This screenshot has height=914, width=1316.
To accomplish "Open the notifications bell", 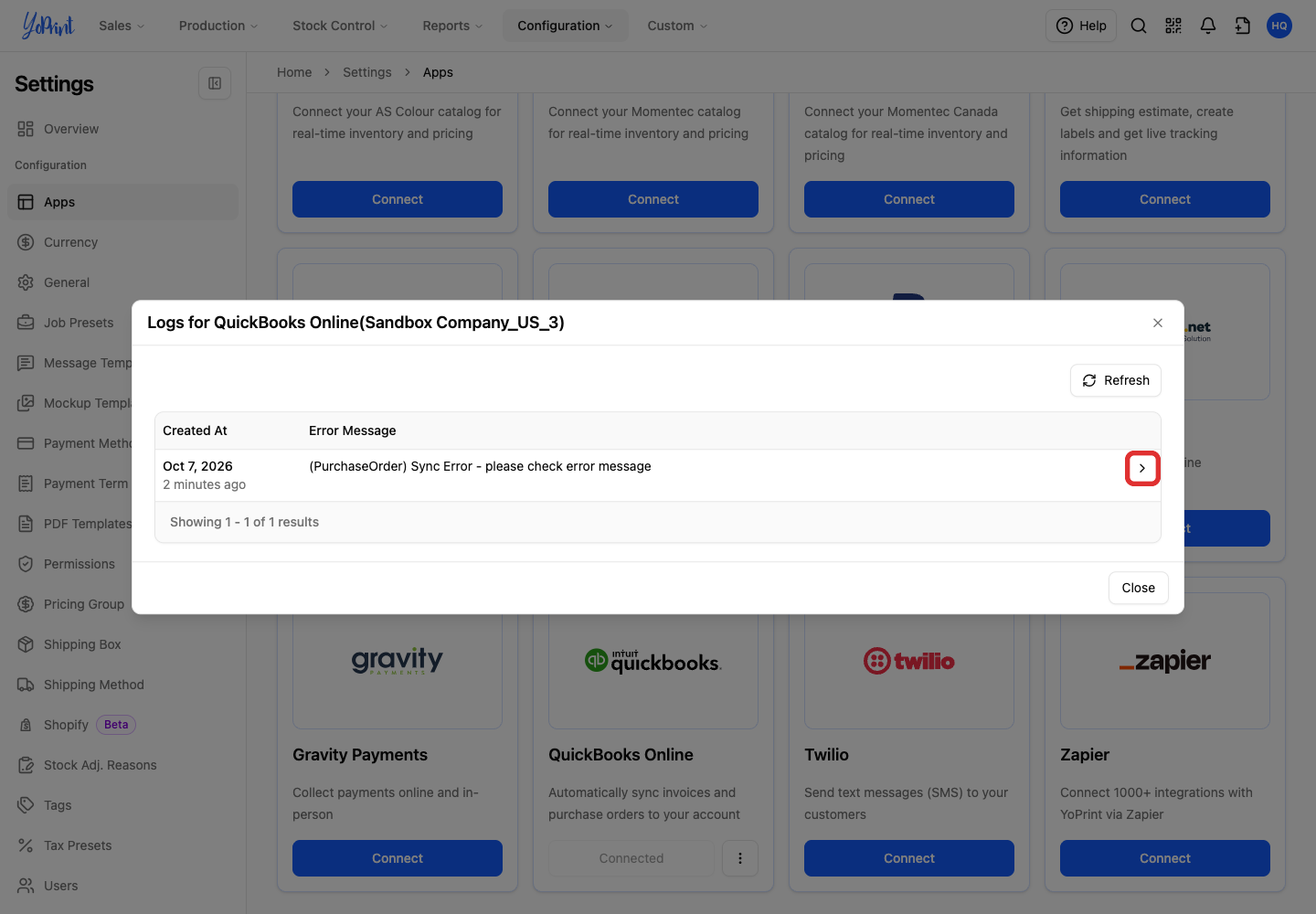I will (1208, 26).
